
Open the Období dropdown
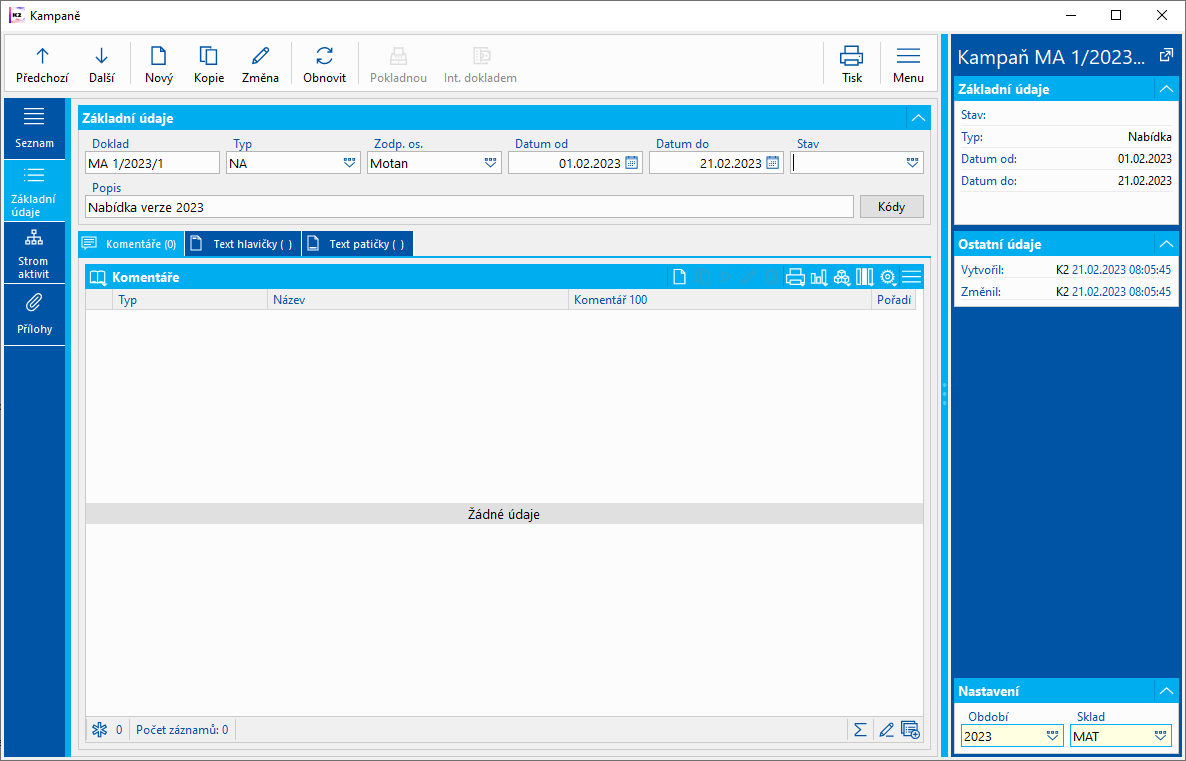pyautogui.click(x=1052, y=736)
